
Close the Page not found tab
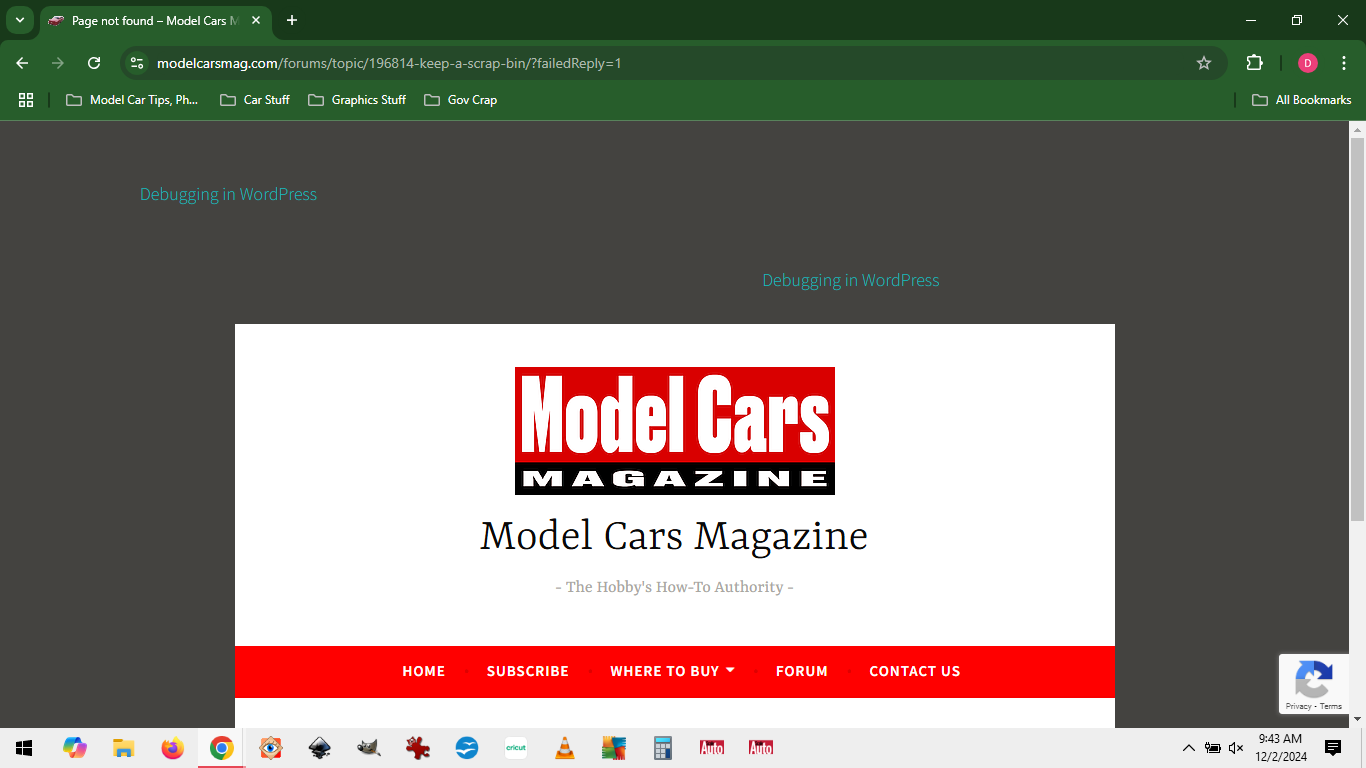pos(255,20)
